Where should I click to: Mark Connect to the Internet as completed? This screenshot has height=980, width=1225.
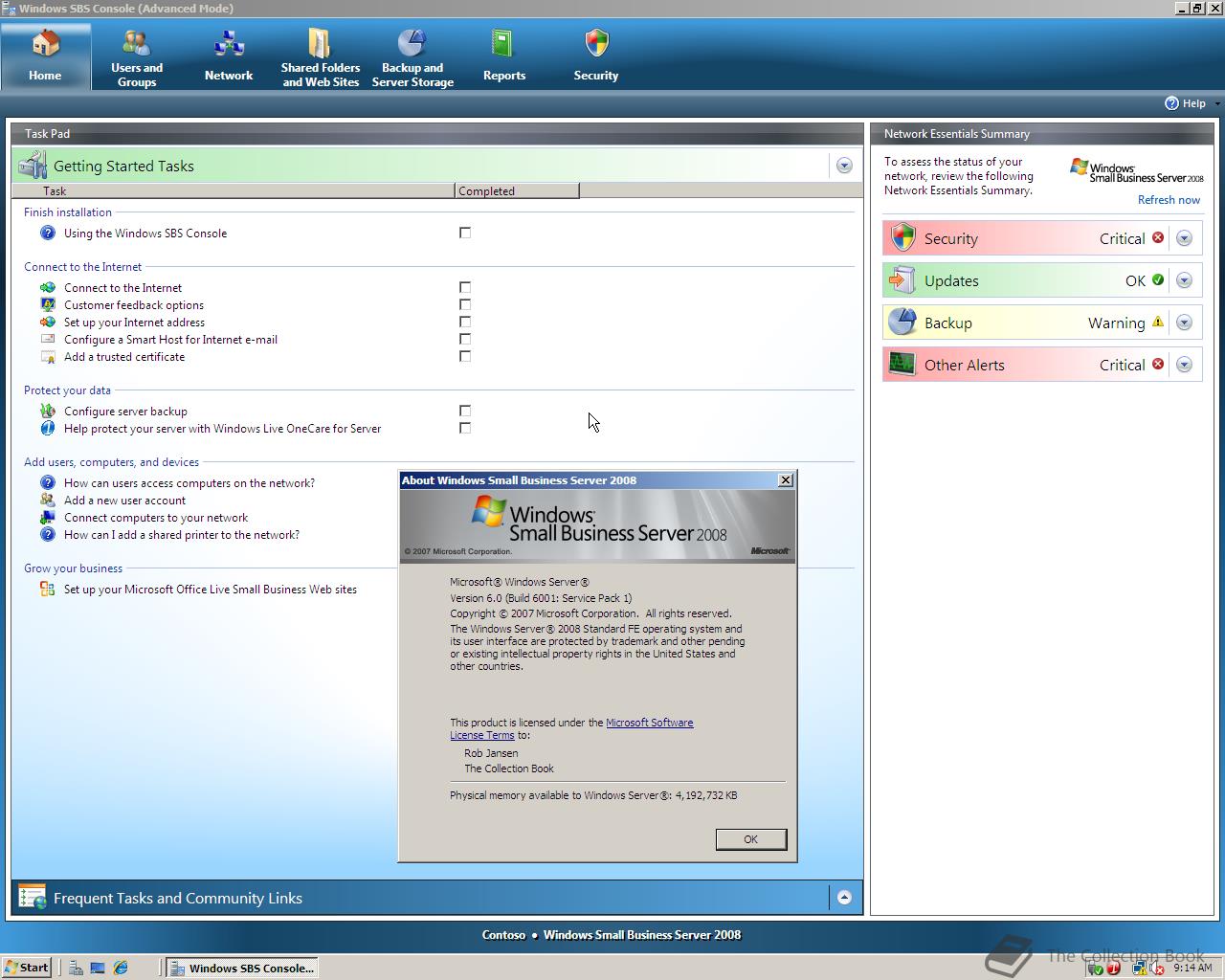tap(465, 287)
